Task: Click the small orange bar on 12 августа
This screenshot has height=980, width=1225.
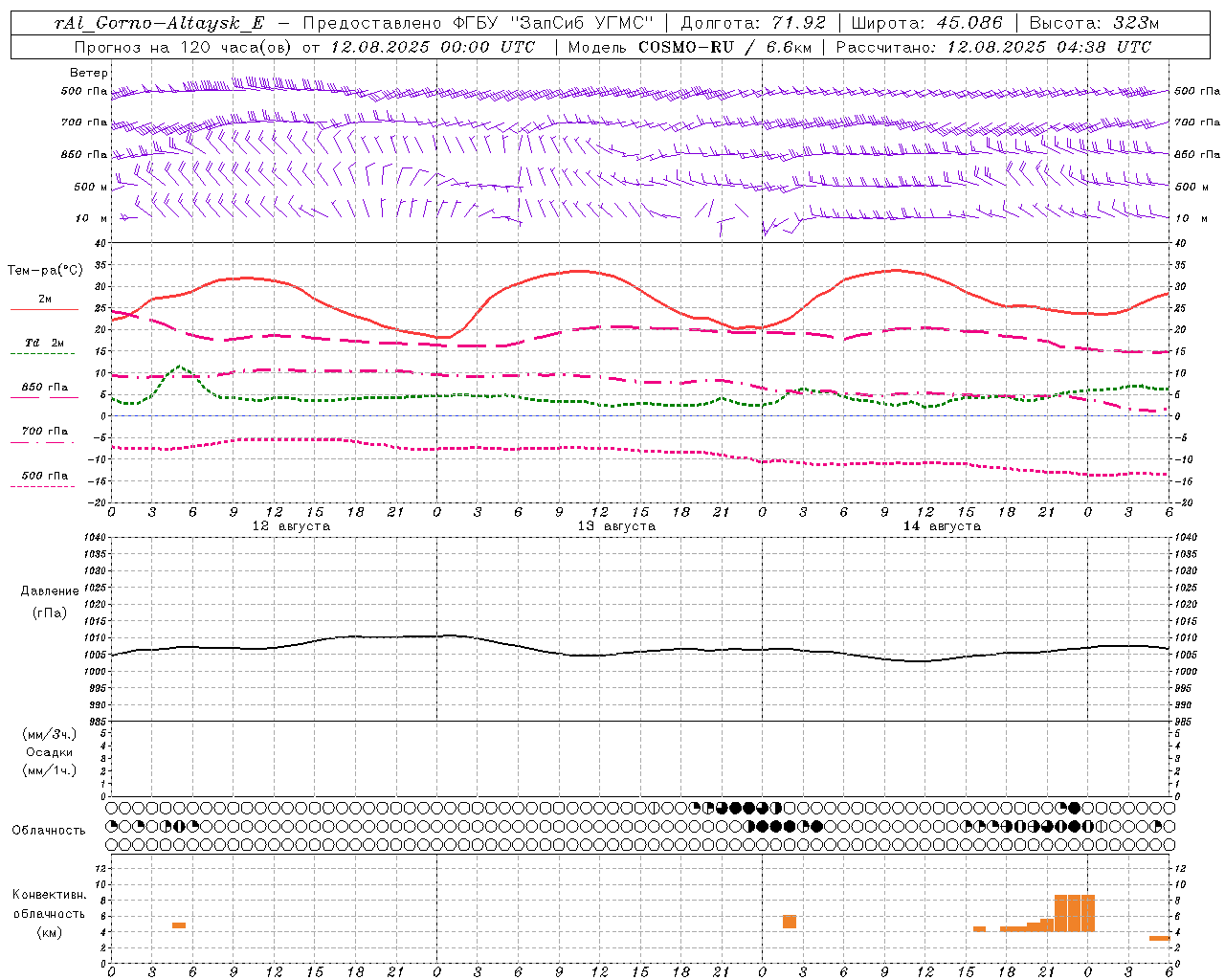Action: (x=179, y=925)
